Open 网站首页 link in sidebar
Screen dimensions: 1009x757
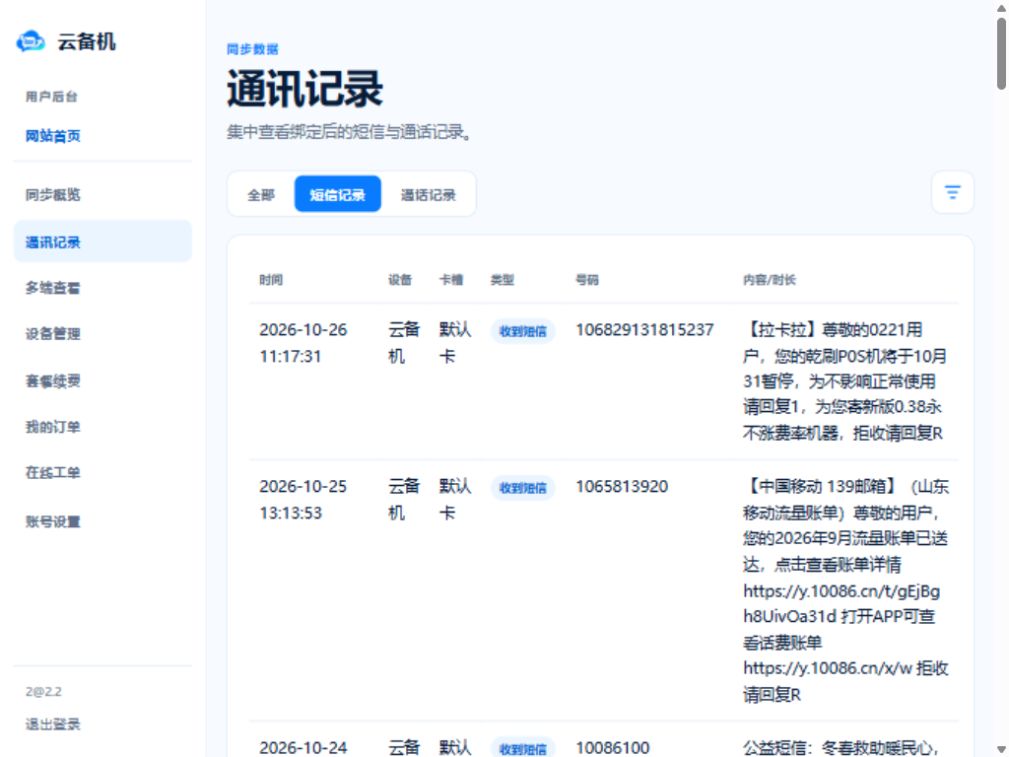[x=53, y=136]
